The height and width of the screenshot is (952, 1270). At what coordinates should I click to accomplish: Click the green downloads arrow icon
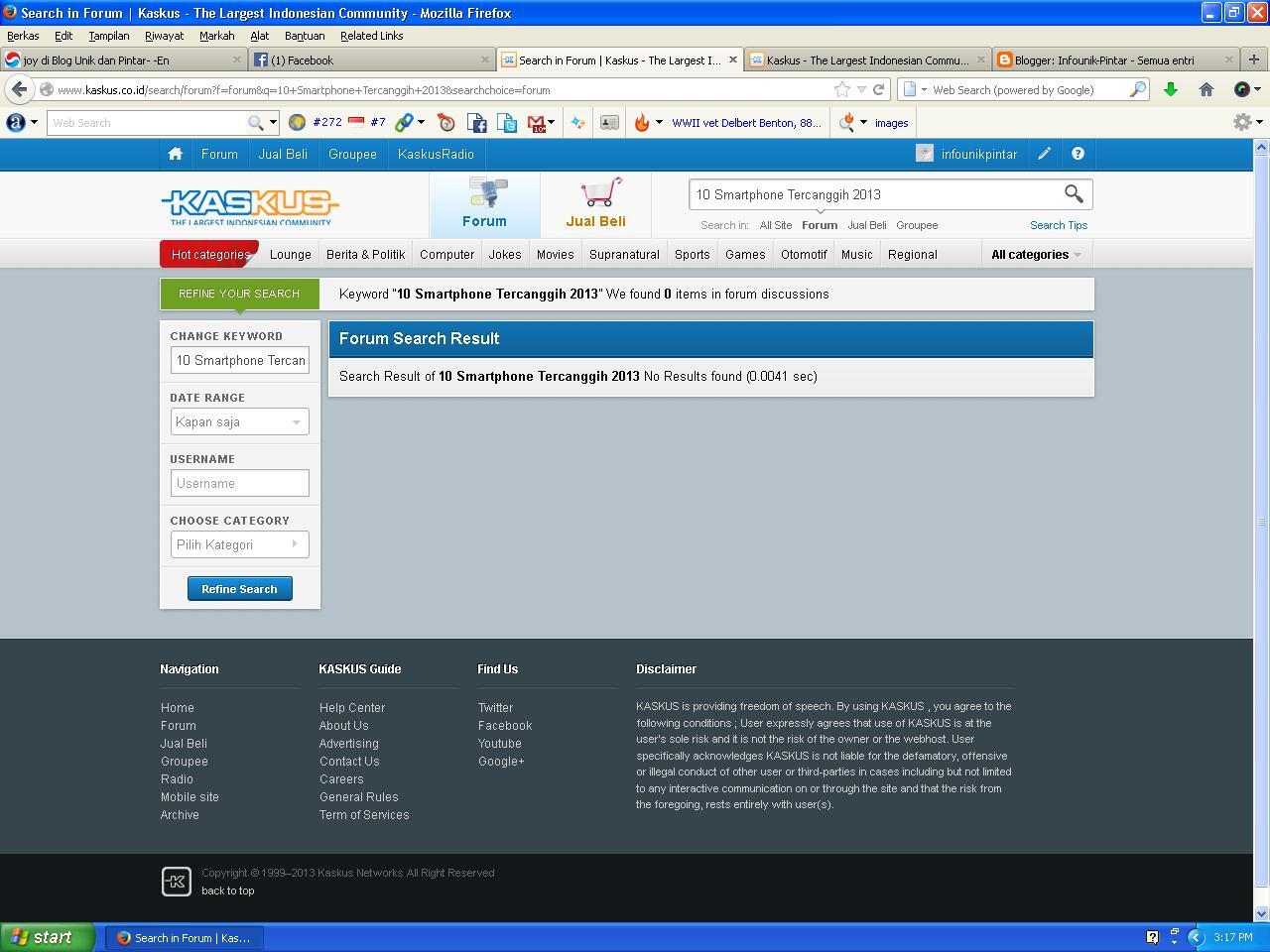[1171, 89]
